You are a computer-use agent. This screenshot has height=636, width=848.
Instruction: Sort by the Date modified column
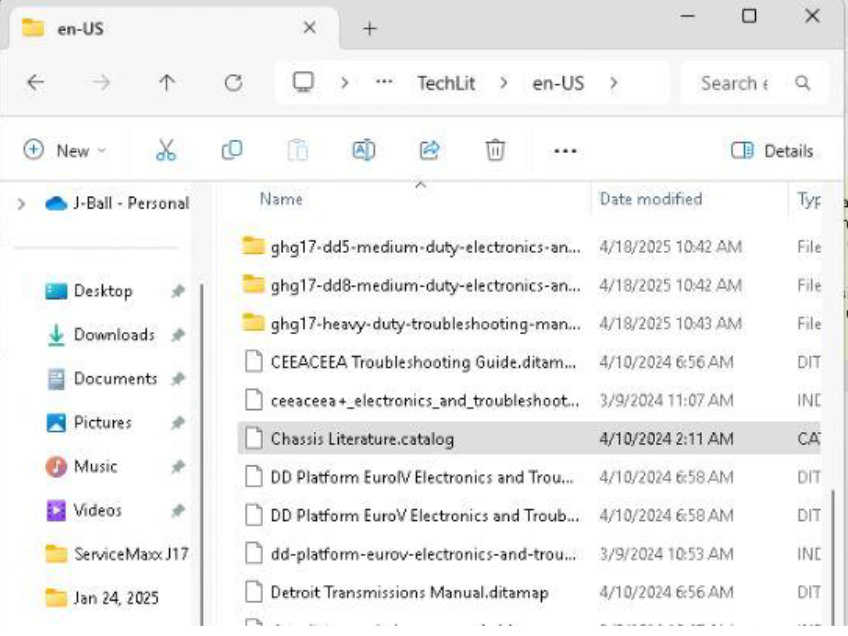(650, 199)
